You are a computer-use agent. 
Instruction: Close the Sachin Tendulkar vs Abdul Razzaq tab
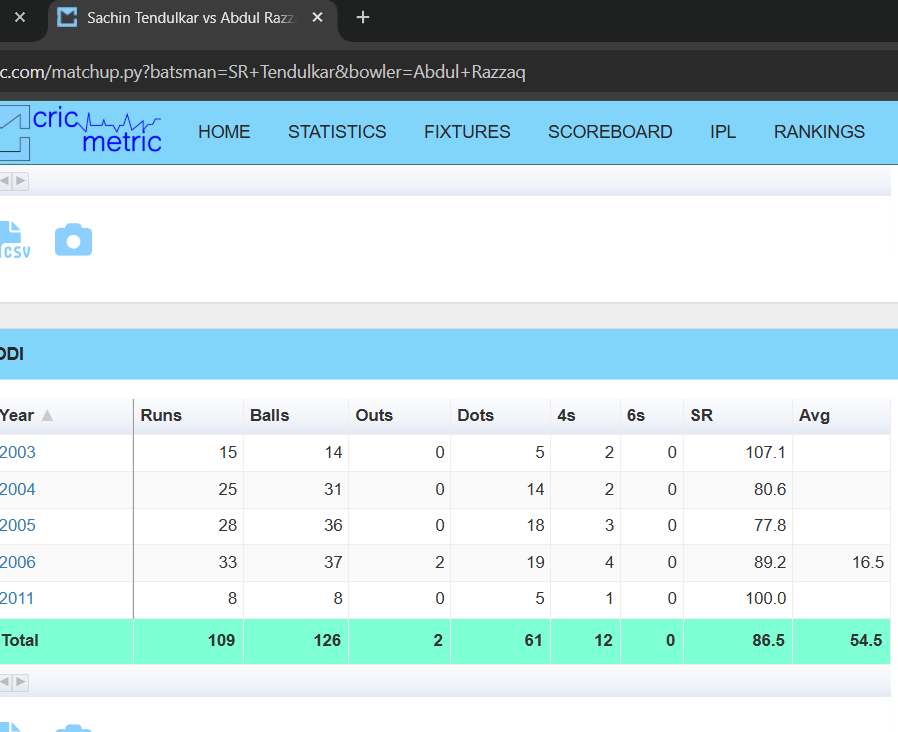317,18
